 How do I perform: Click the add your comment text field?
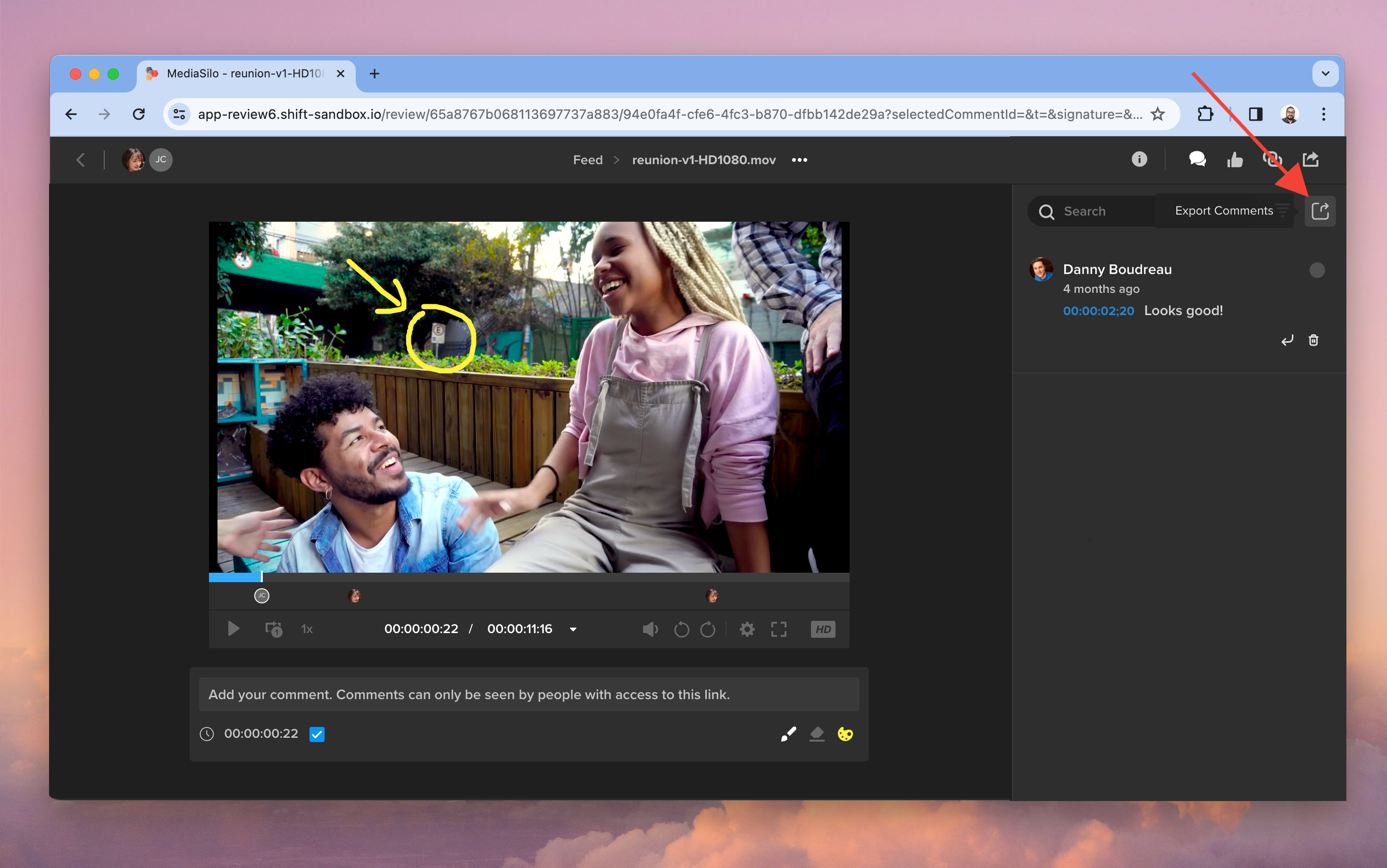pyautogui.click(x=528, y=694)
